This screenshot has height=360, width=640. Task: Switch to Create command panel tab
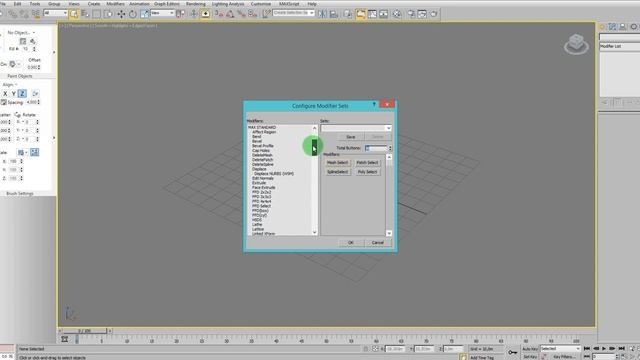coord(602,27)
